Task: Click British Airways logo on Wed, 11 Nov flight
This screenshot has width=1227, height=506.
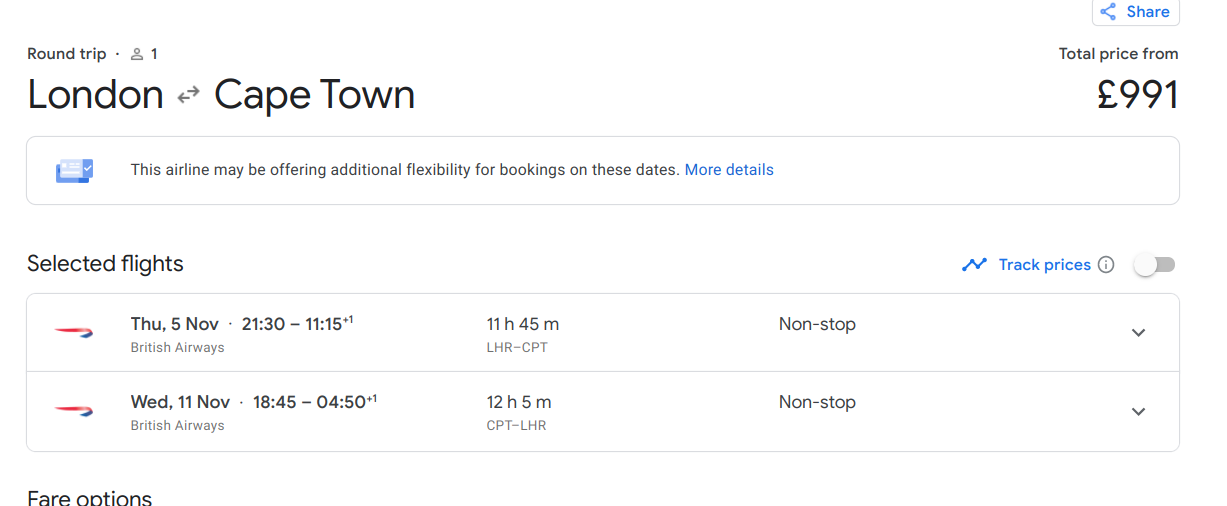Action: 74,411
